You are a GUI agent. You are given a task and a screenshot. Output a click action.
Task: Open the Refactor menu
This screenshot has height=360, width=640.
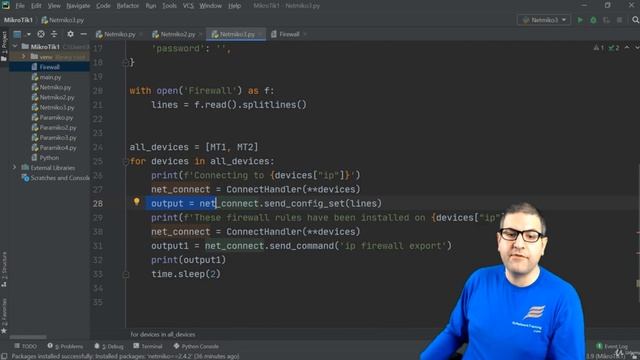coord(128,6)
